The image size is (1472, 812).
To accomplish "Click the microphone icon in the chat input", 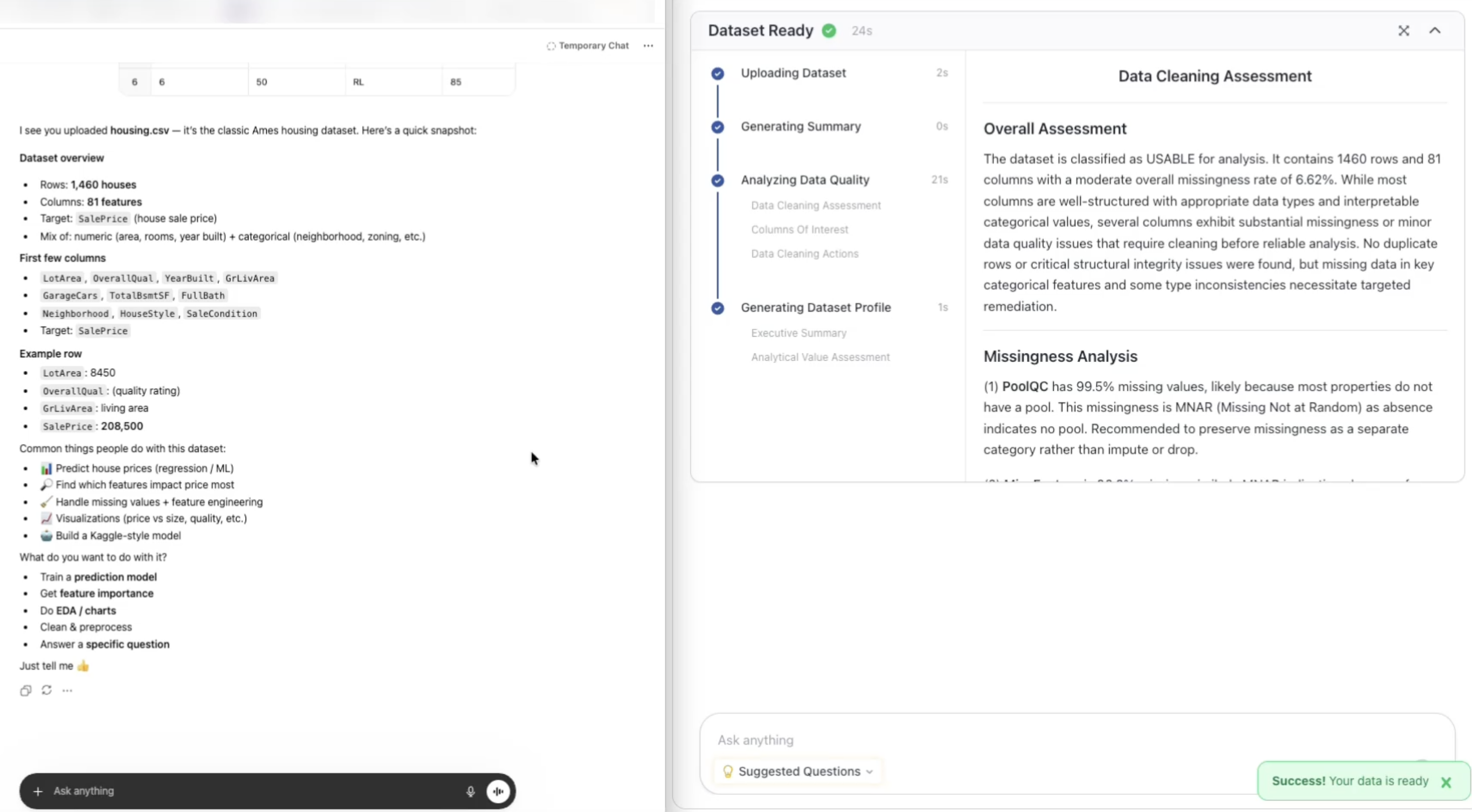I will 470,791.
